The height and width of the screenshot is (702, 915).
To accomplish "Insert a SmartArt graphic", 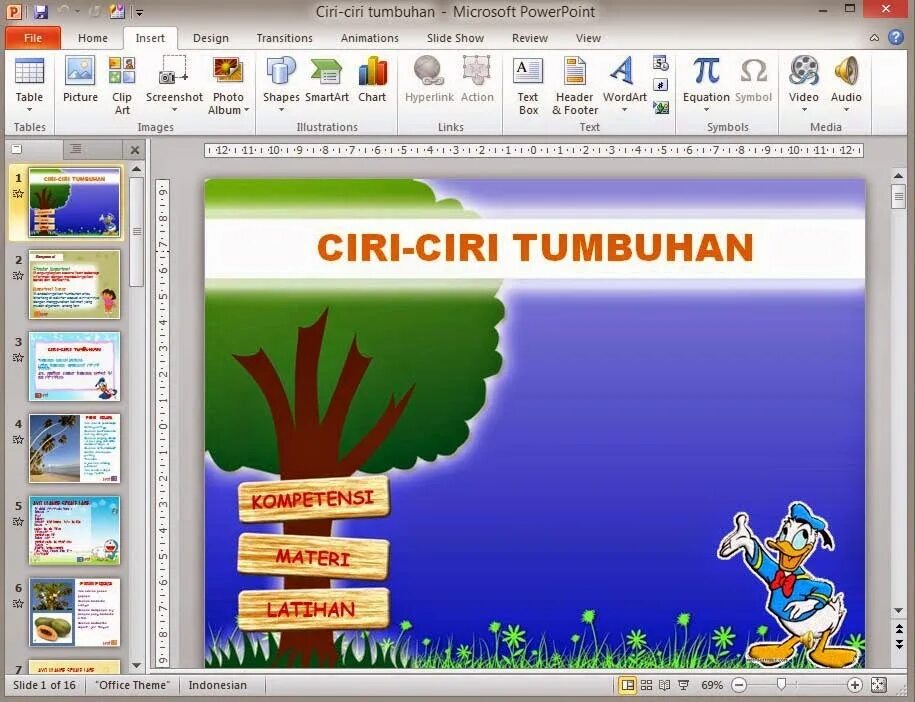I will point(327,80).
